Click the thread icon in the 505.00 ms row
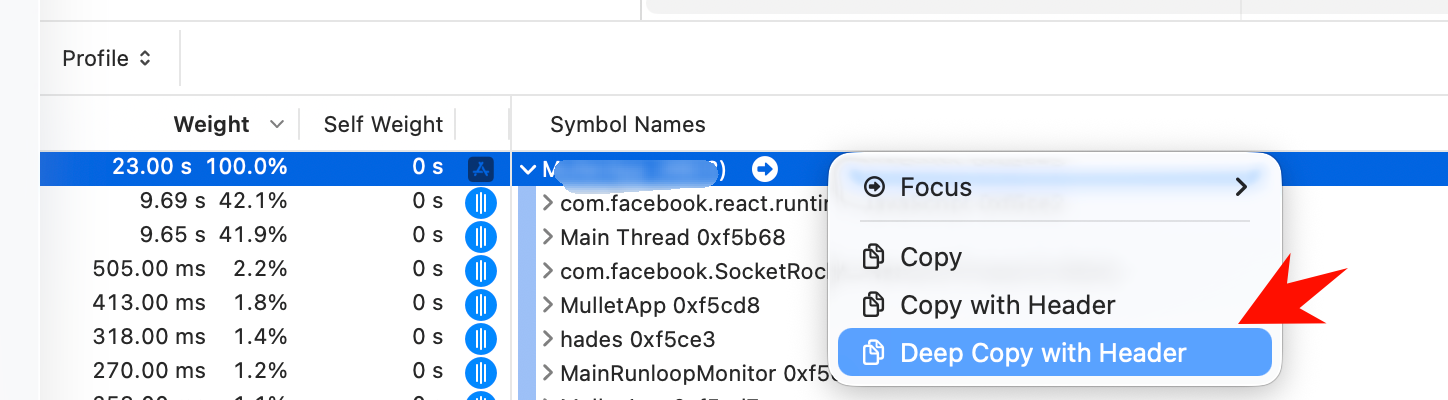This screenshot has width=1448, height=400. [x=481, y=270]
